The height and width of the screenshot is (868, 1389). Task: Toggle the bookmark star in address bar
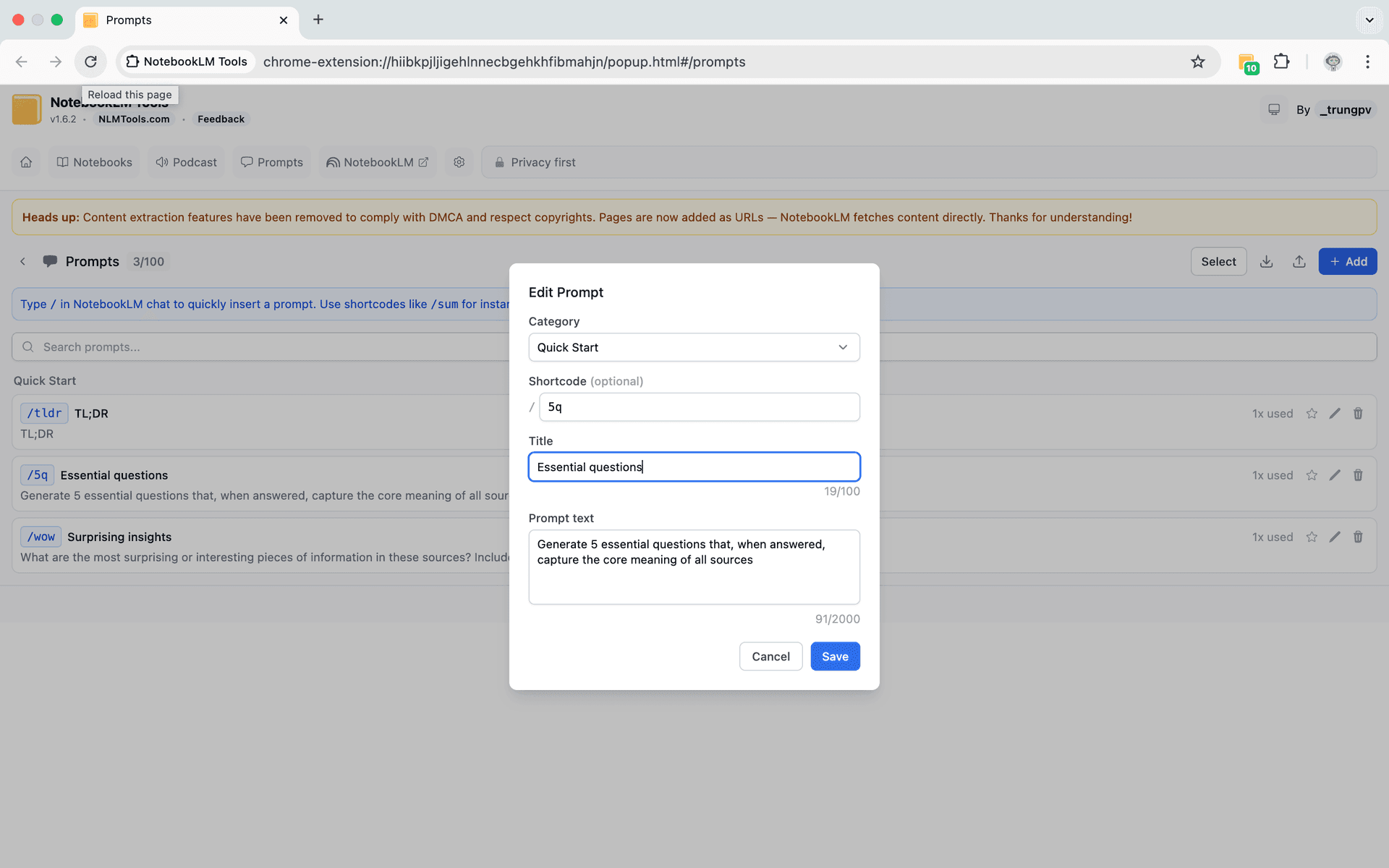pos(1199,61)
